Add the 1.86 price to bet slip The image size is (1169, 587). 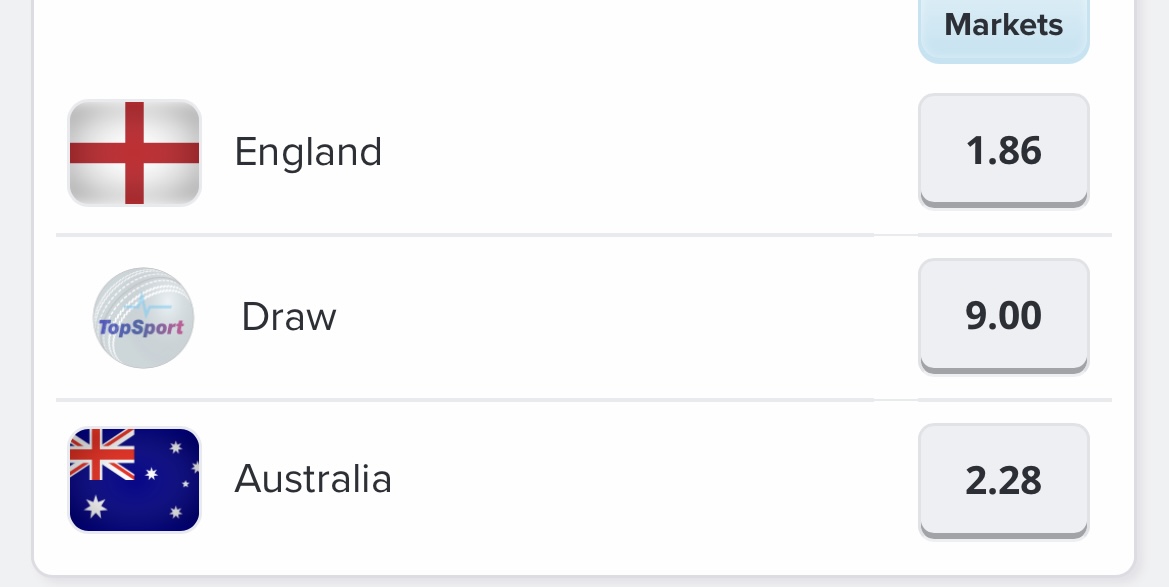[1003, 151]
